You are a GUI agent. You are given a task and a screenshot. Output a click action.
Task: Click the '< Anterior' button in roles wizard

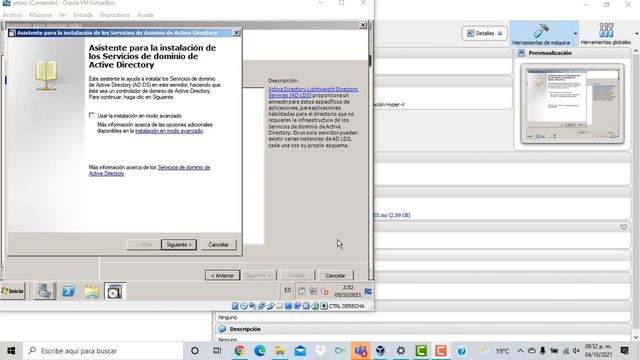[x=222, y=276]
